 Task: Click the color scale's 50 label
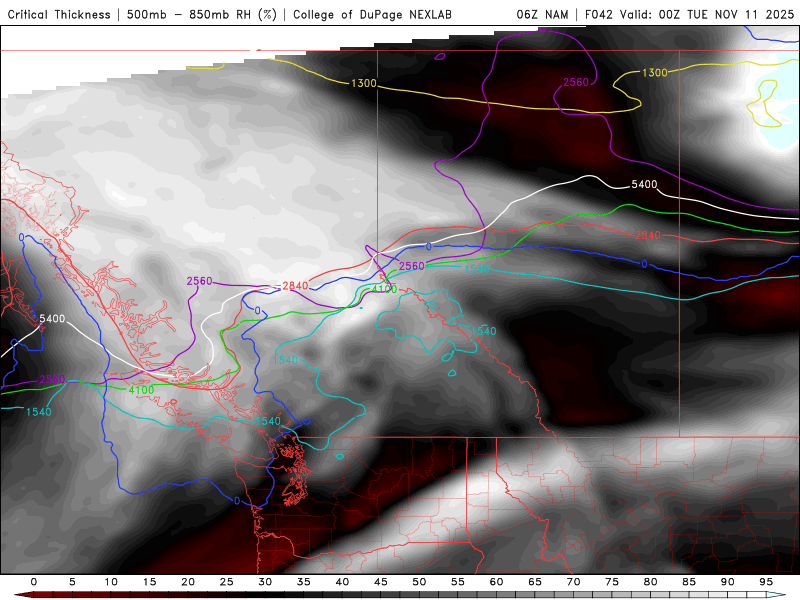pyautogui.click(x=419, y=582)
